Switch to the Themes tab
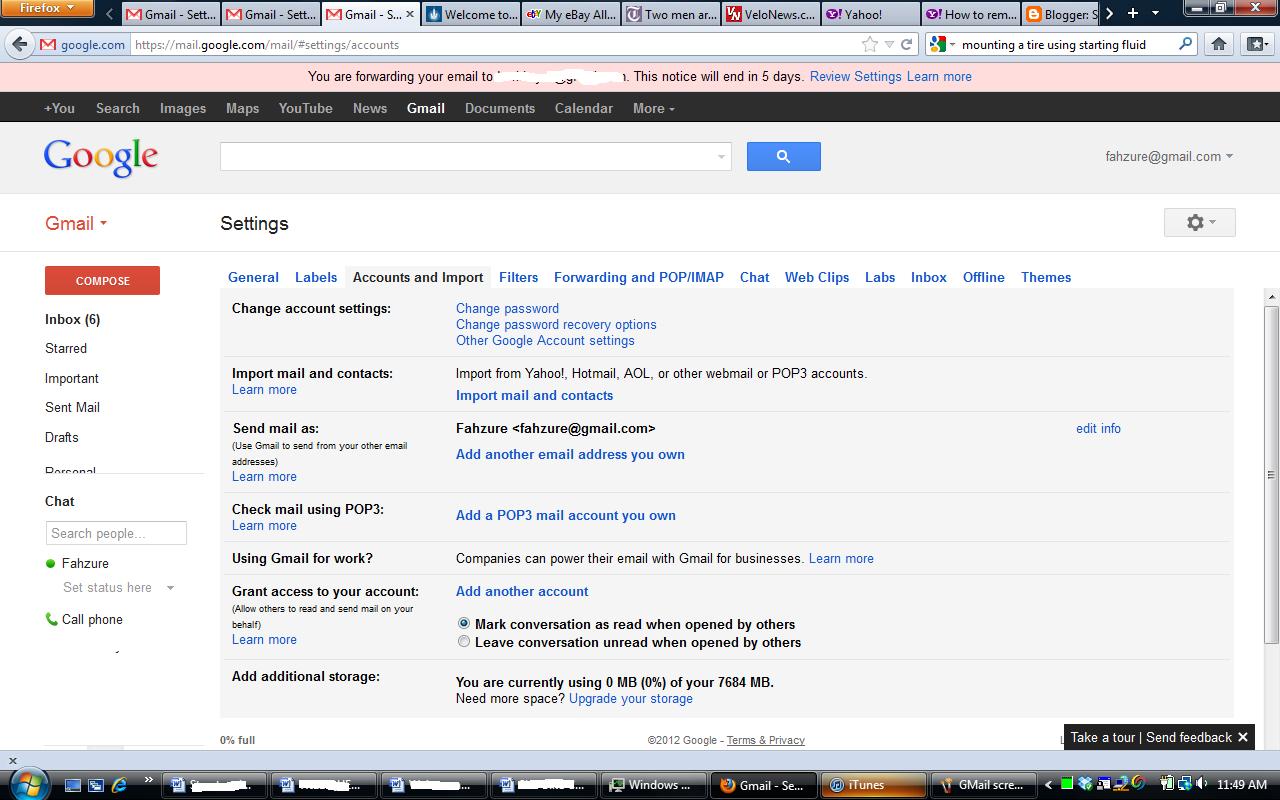 point(1046,277)
